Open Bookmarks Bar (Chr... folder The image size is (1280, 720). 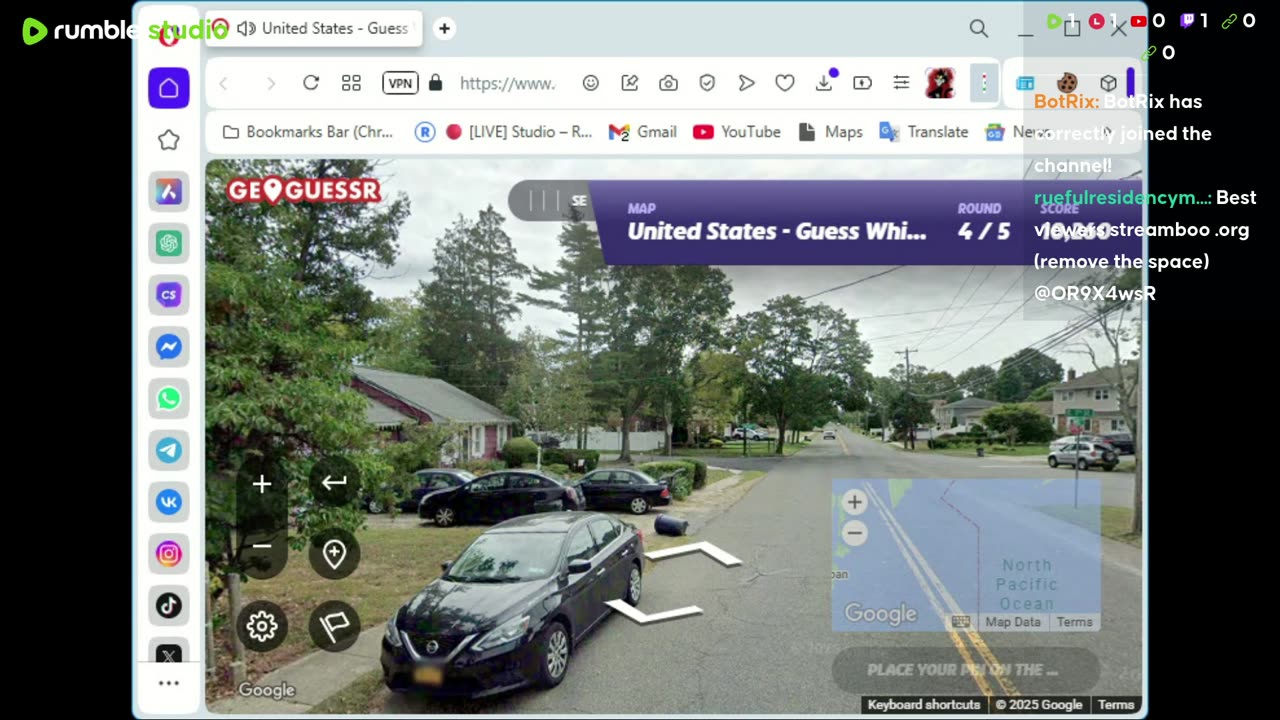[308, 132]
